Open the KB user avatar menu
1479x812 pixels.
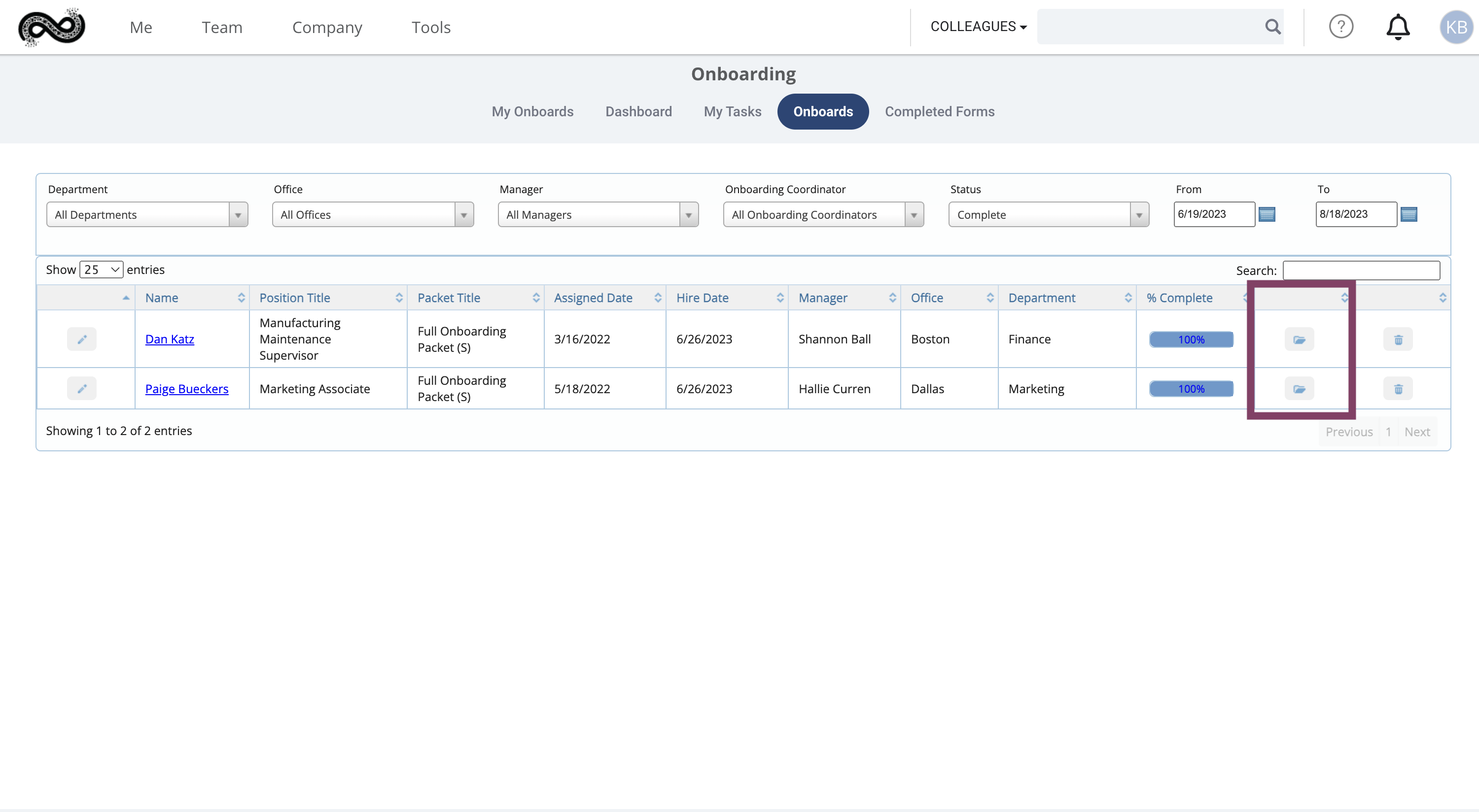[x=1456, y=27]
